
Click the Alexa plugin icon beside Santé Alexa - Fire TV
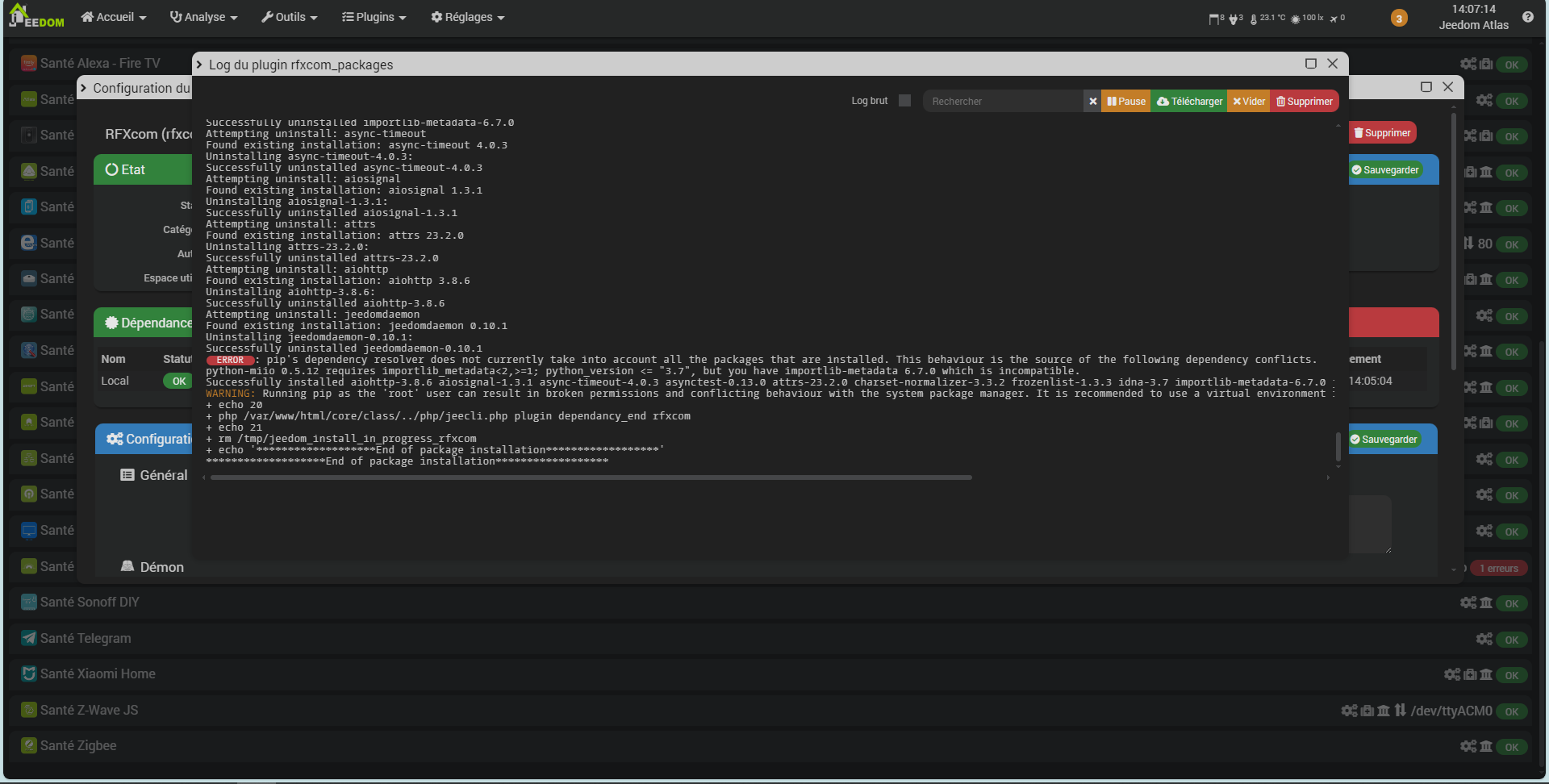(x=29, y=63)
